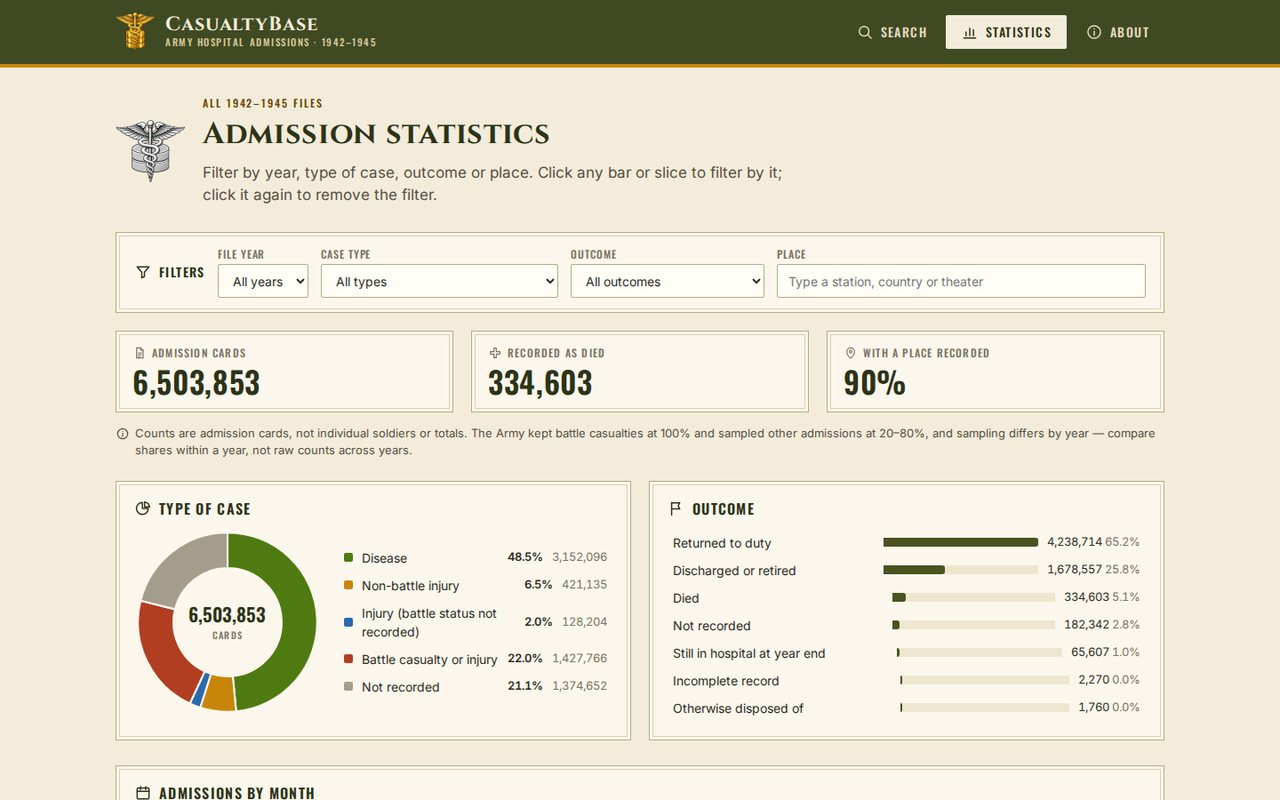The height and width of the screenshot is (800, 1280).
Task: Click the pie chart icon beside Type of Case
Action: [143, 508]
